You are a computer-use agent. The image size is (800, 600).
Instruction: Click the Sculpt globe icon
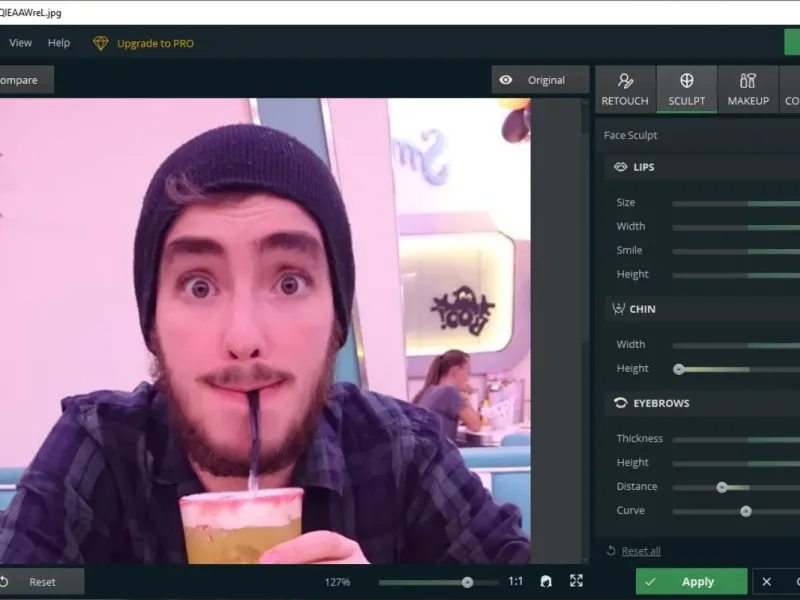(x=687, y=80)
